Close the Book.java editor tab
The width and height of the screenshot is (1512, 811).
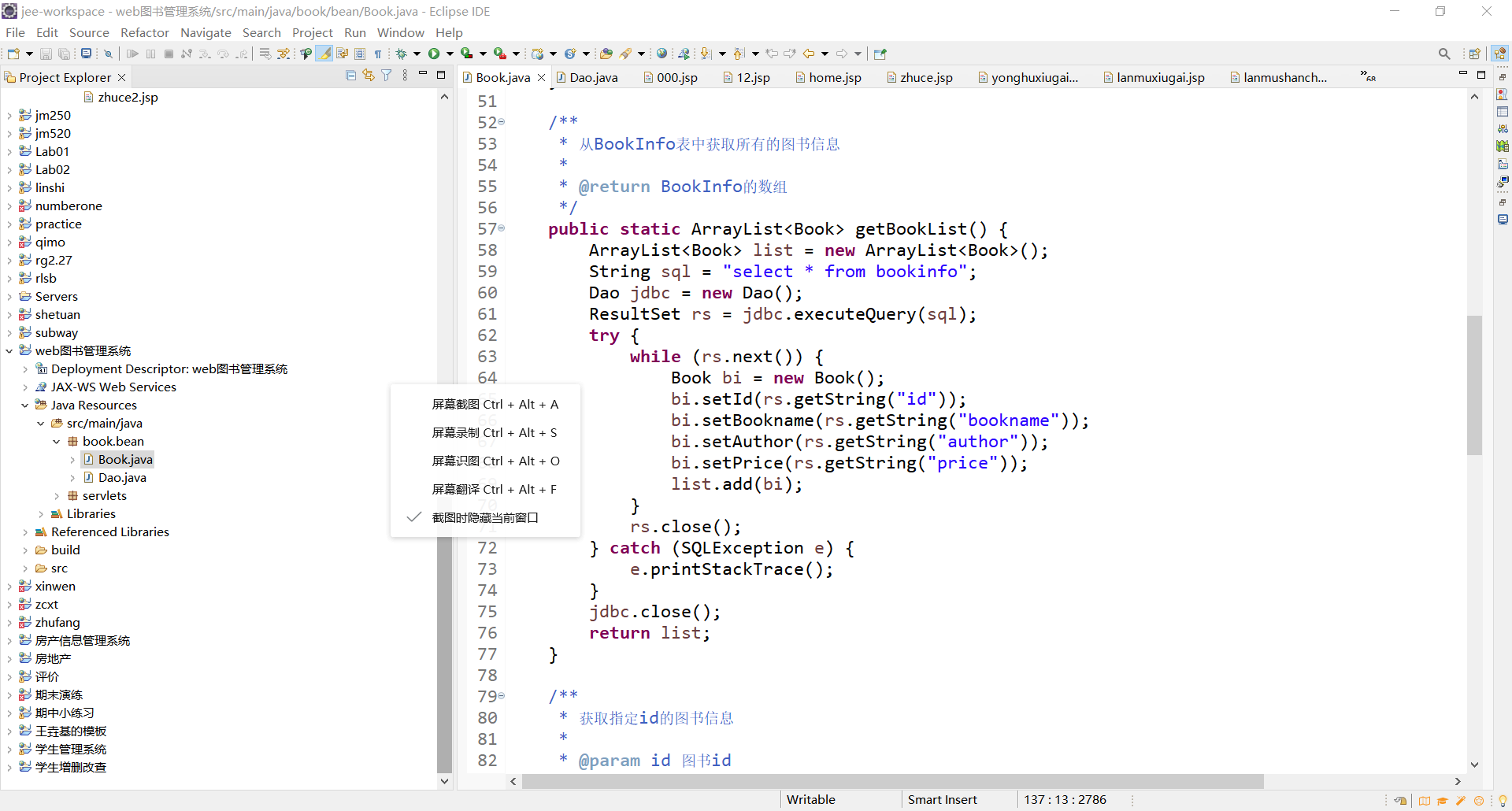coord(541,77)
